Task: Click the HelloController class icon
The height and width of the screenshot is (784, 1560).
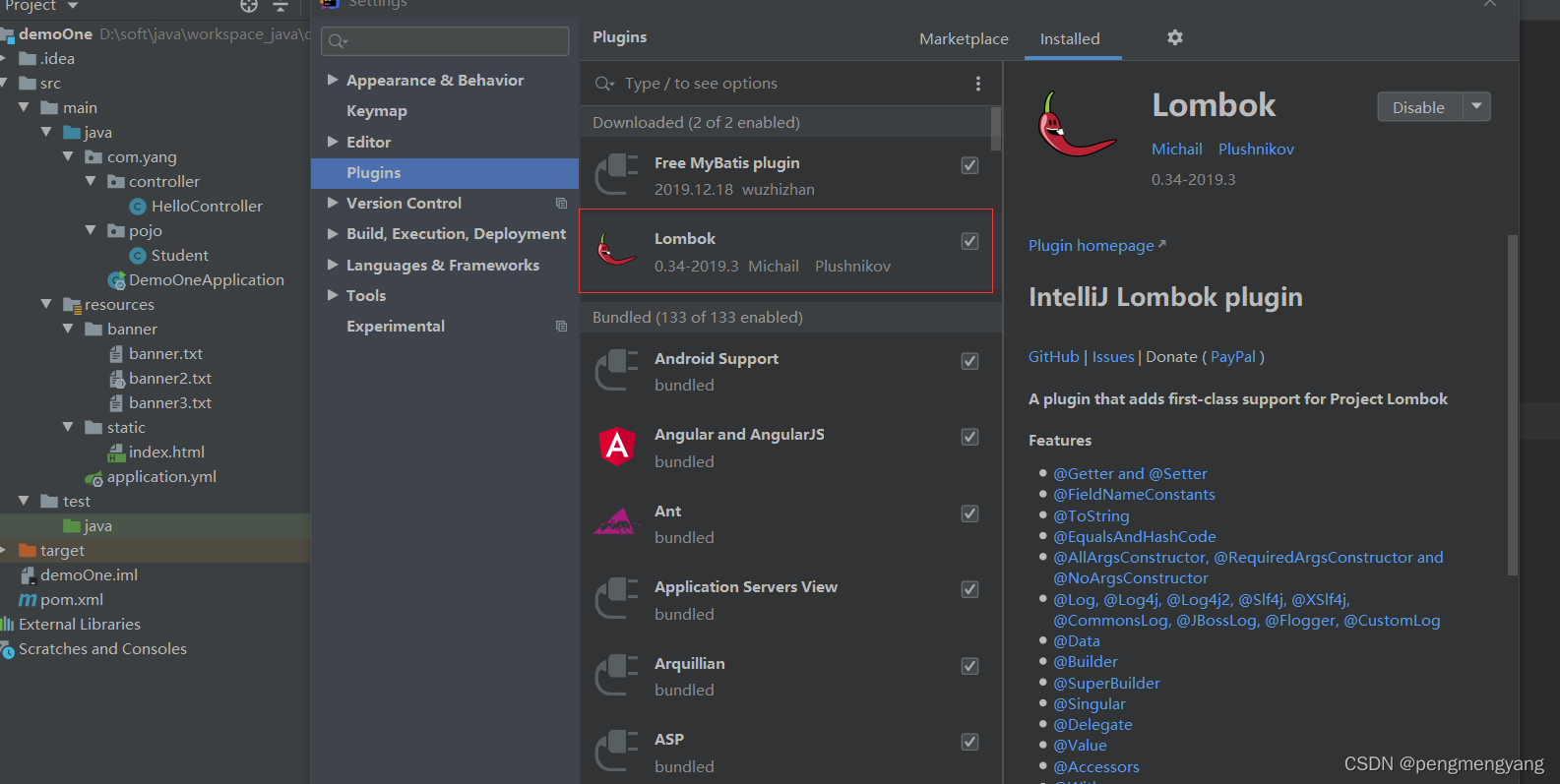Action: pyautogui.click(x=138, y=207)
